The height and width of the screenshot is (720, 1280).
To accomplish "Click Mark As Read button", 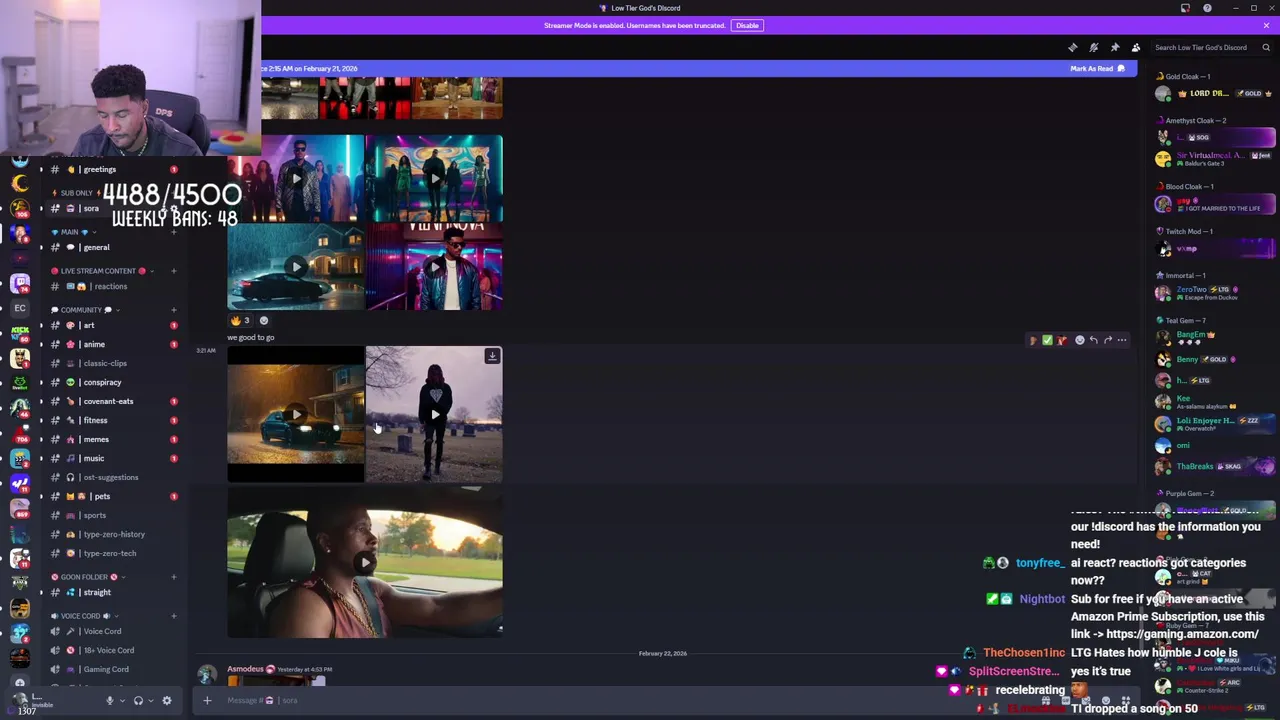I will coord(1098,69).
